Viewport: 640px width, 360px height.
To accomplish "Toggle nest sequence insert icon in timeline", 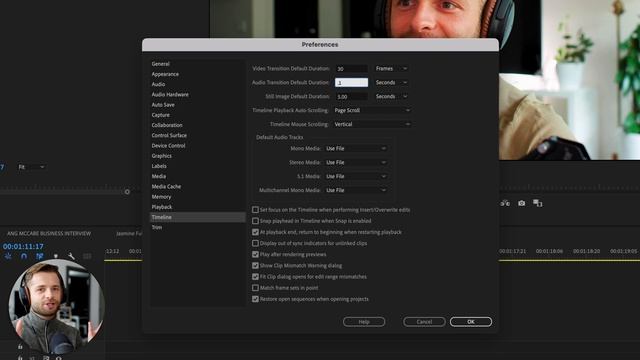I will coord(8,256).
